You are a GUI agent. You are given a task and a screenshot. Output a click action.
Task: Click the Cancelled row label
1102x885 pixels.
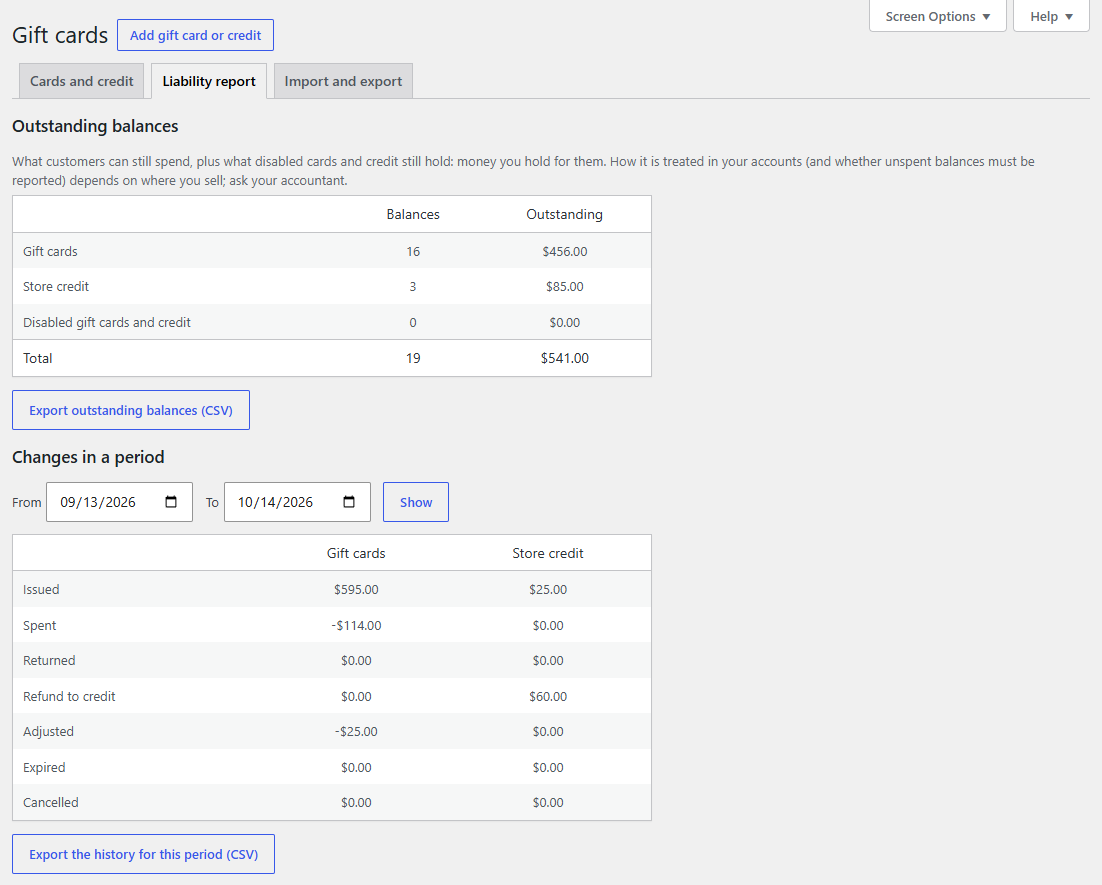click(51, 802)
